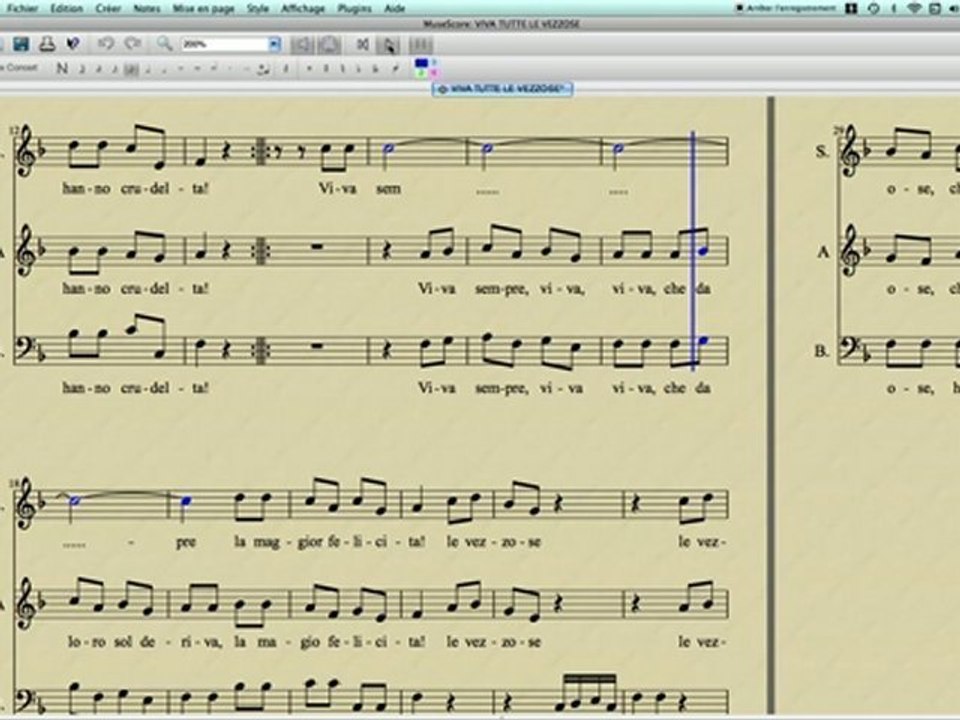Toggle the sound speaker button
The image size is (960, 720).
tap(302, 45)
